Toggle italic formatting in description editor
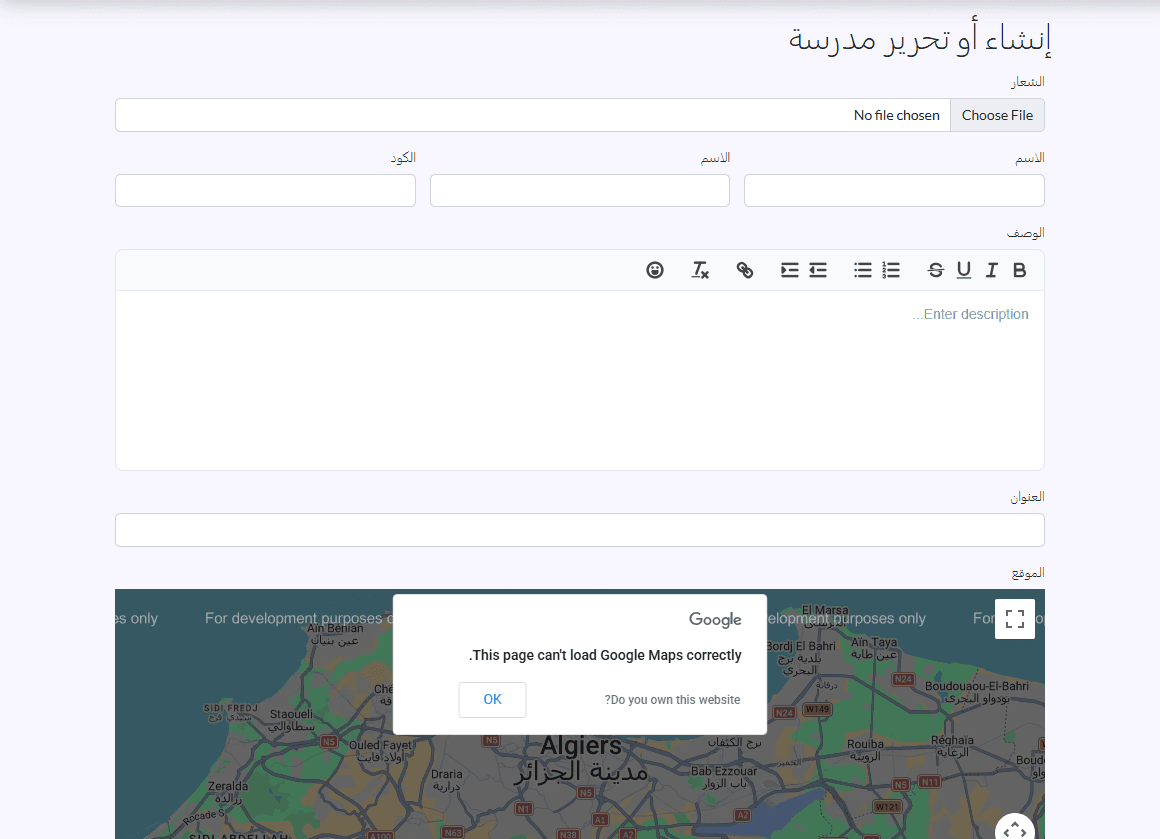Viewport: 1160px width, 839px height. point(991,270)
